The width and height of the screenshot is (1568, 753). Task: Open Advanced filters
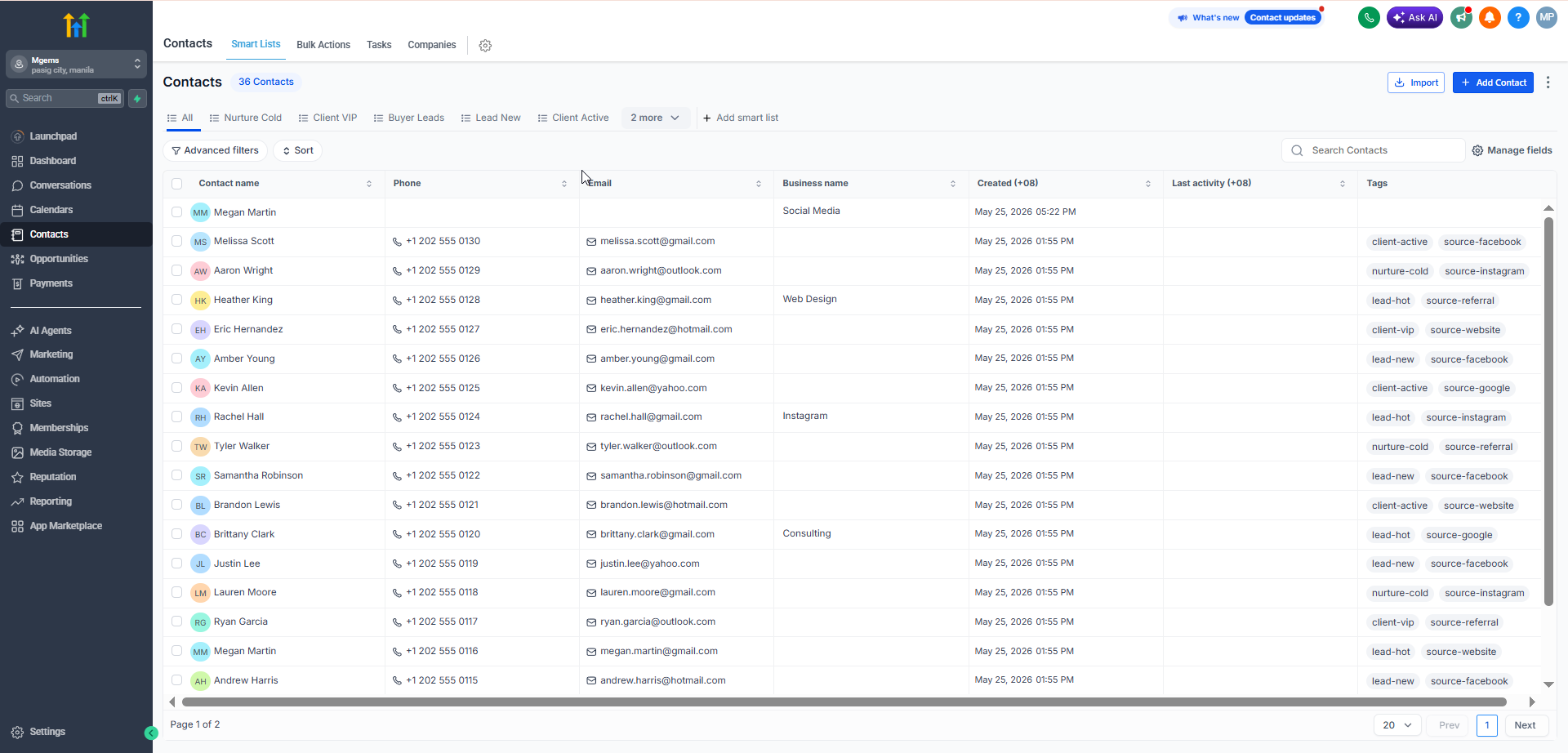(216, 150)
